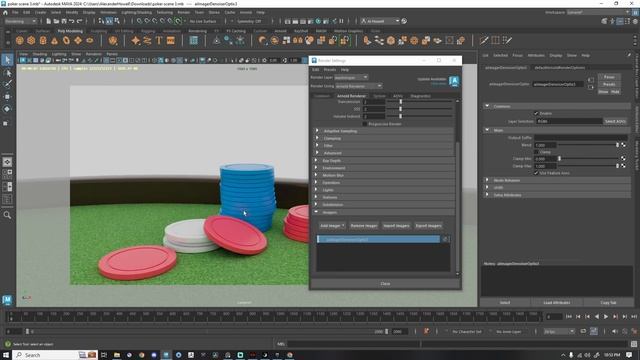The image size is (640, 360).
Task: Click the New Scene icon
Action: pos(49,21)
